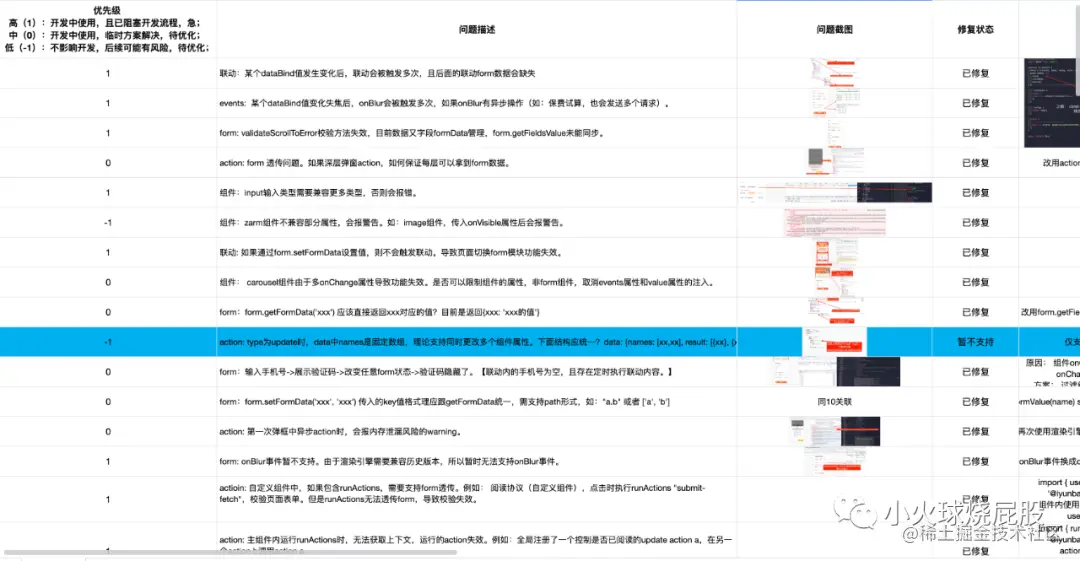1080x561 pixels.
Task: Open screenshot thumbnail in highlighted type为update row
Action: (834, 342)
